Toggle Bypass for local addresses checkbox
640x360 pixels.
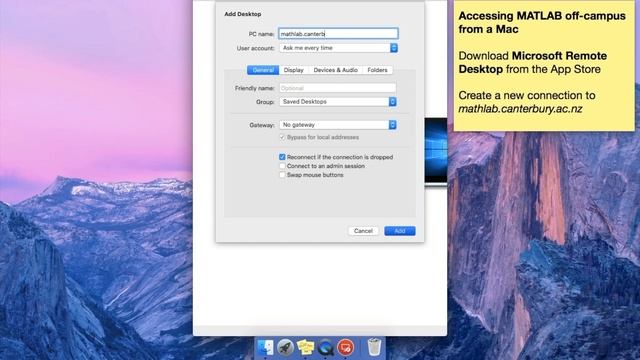282,137
